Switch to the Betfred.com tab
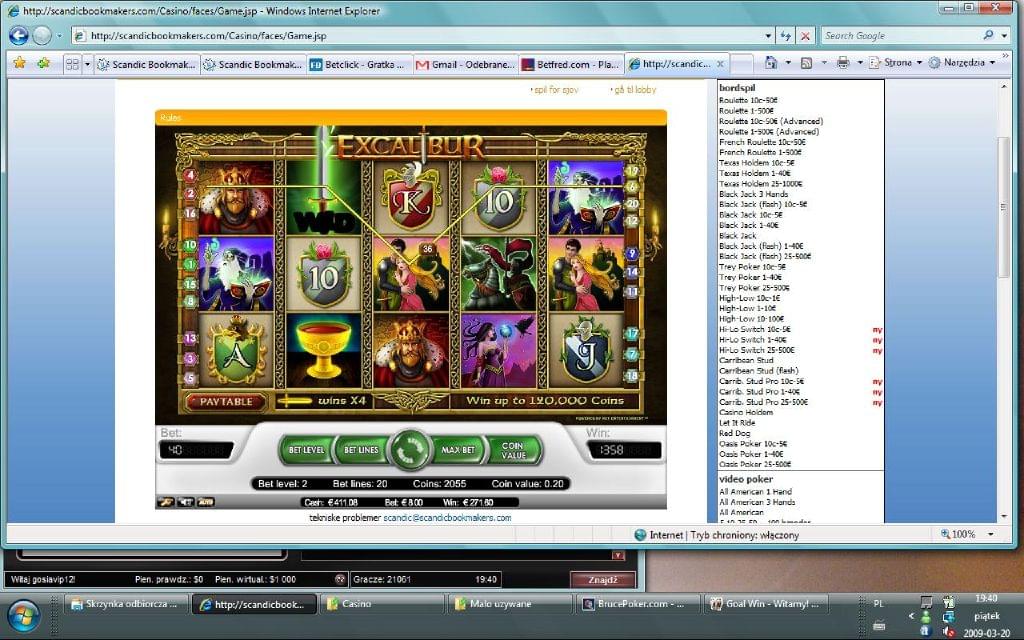Viewport: 1024px width, 640px height. (571, 65)
